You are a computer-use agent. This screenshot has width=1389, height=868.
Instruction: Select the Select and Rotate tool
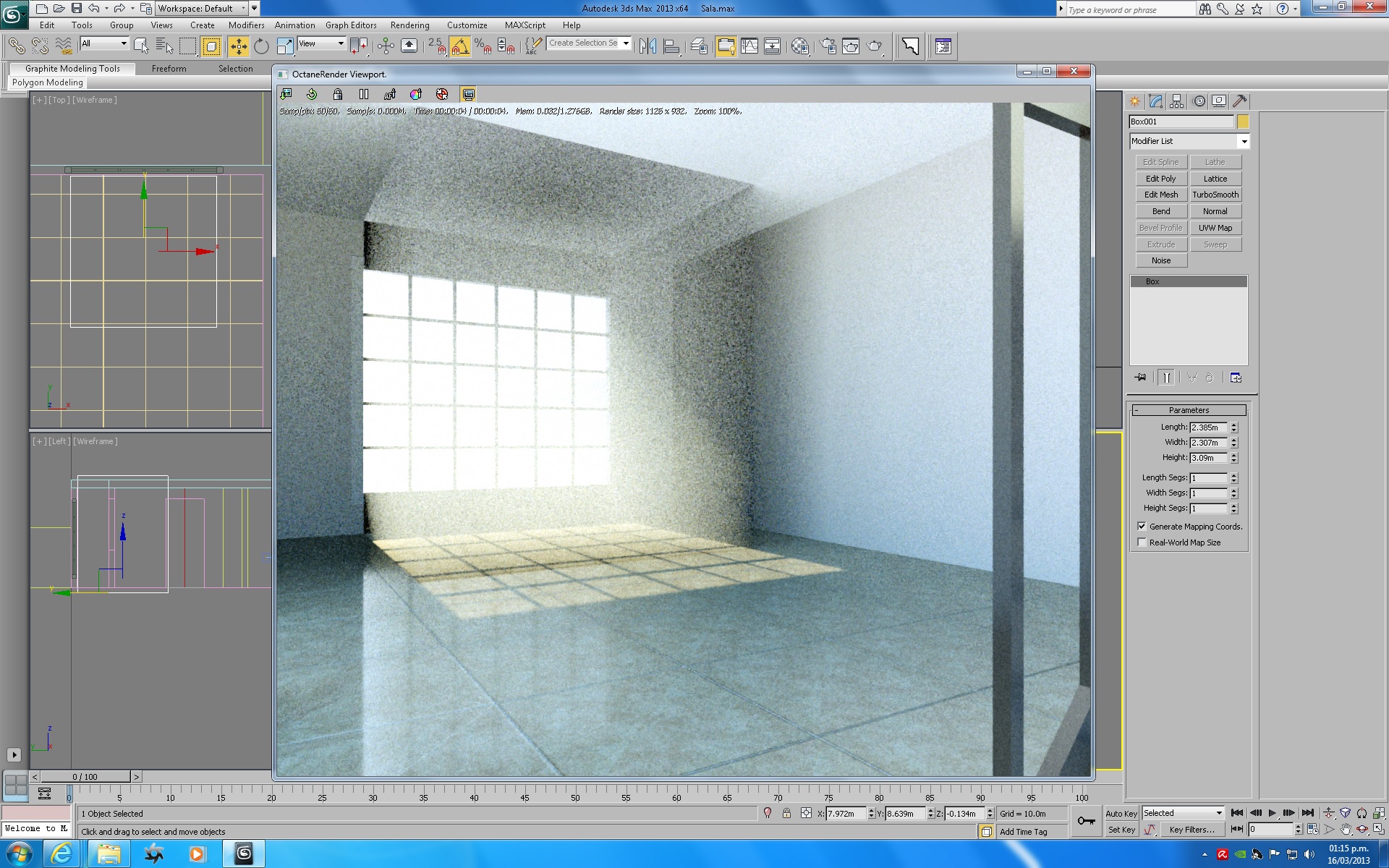[x=261, y=47]
